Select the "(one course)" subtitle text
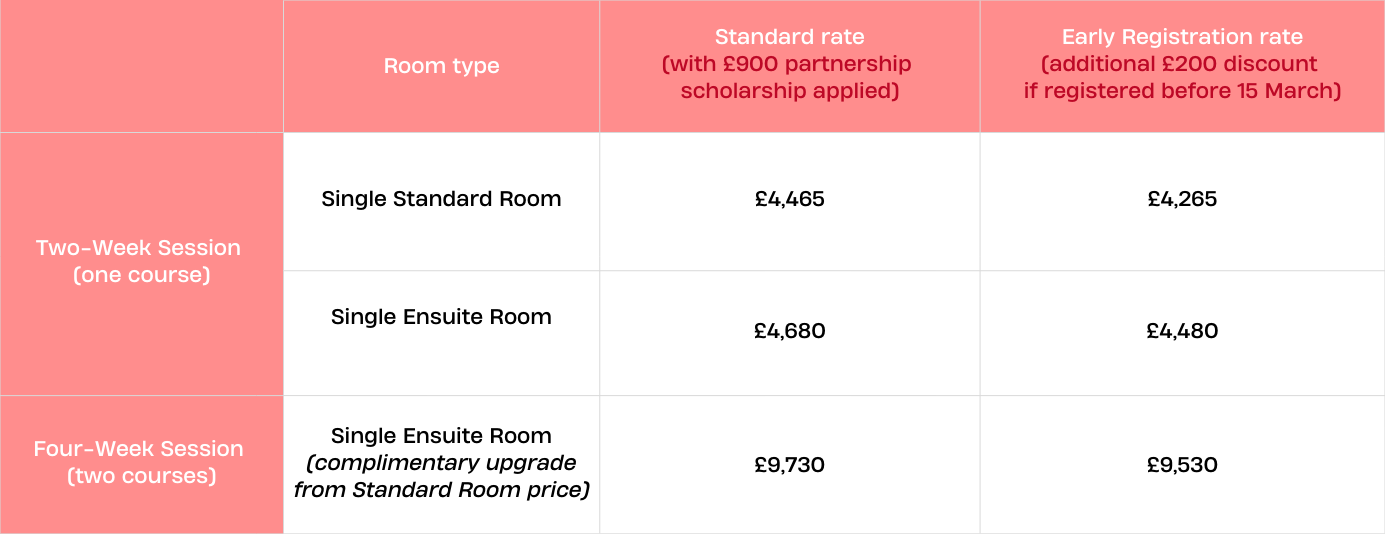 (142, 275)
